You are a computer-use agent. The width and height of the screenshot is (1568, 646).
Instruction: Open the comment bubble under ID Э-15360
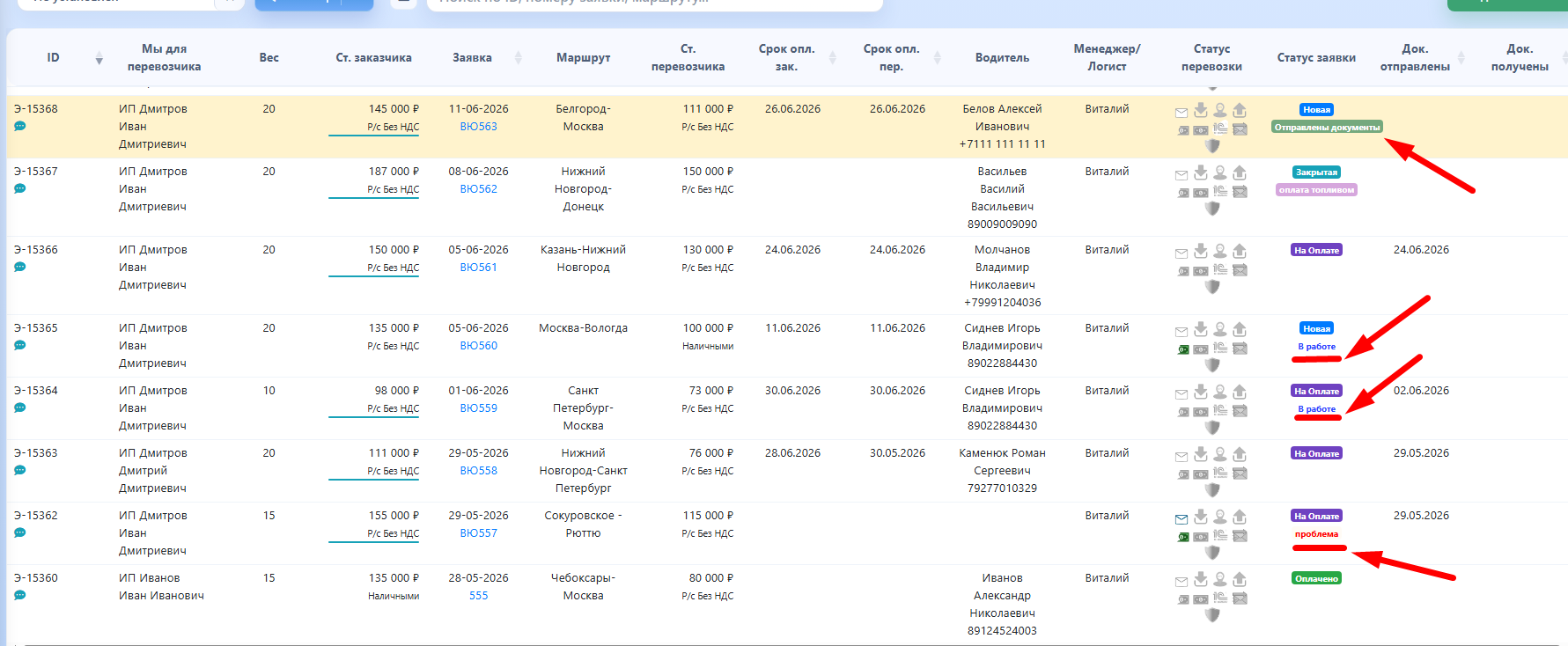click(x=19, y=596)
